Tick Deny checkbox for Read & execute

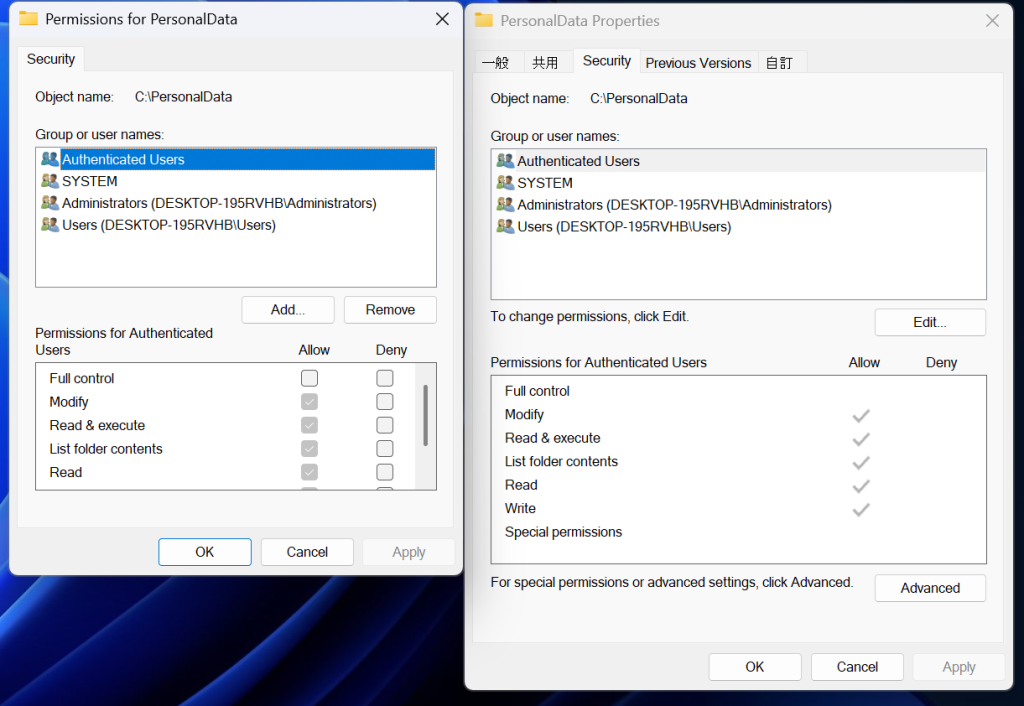(385, 425)
